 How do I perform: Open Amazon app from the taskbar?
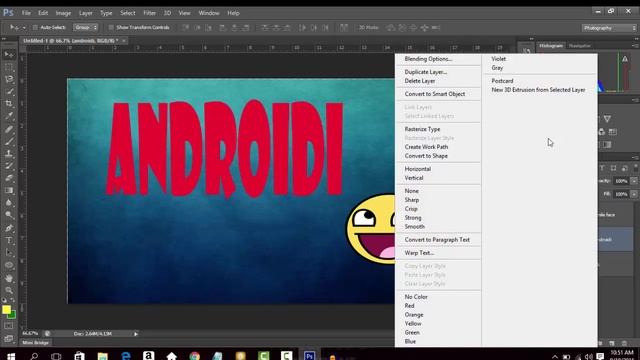[149, 356]
